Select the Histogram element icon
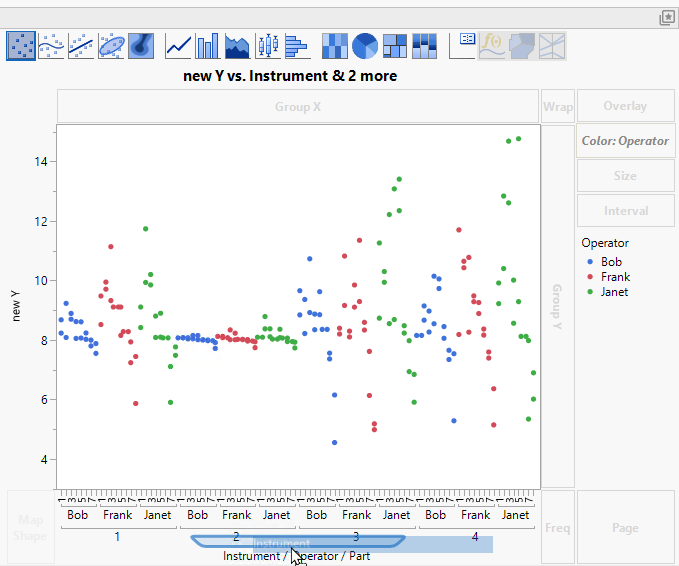Image resolution: width=679 pixels, height=566 pixels. coord(297,46)
